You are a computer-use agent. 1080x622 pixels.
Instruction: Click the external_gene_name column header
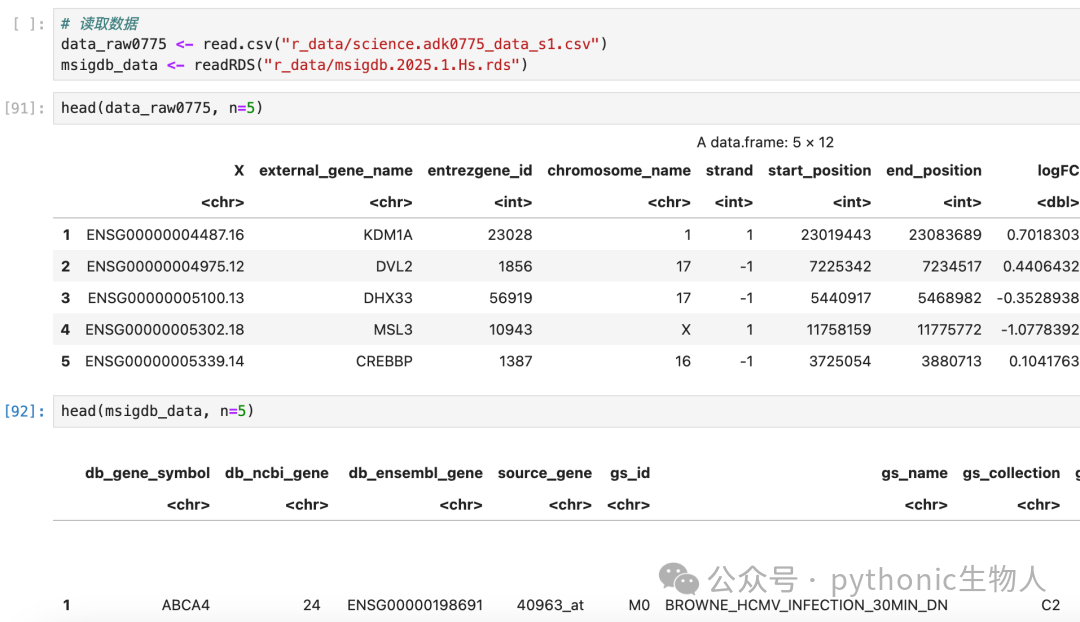pos(335,170)
